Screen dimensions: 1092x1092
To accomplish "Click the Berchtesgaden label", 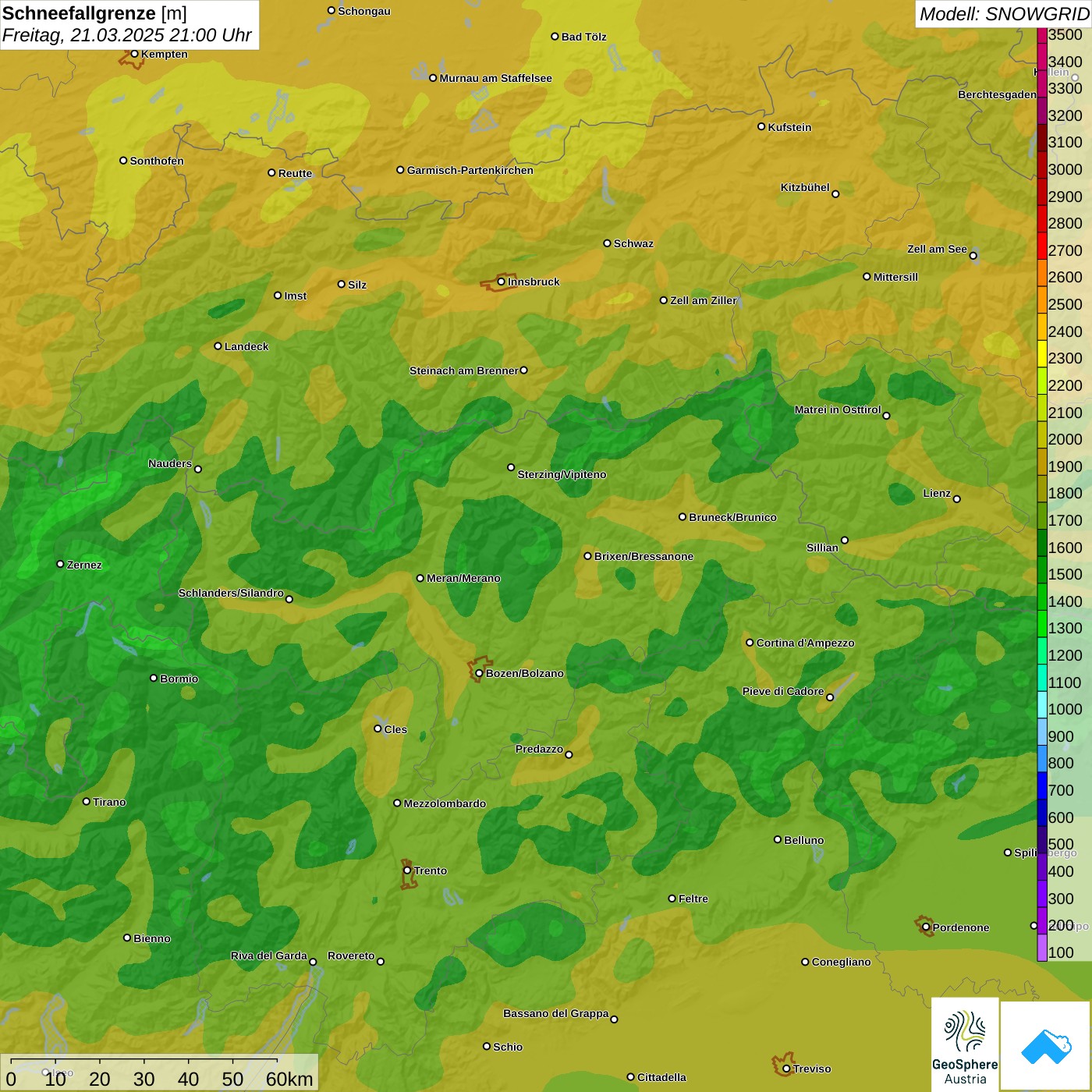I will coord(998,94).
